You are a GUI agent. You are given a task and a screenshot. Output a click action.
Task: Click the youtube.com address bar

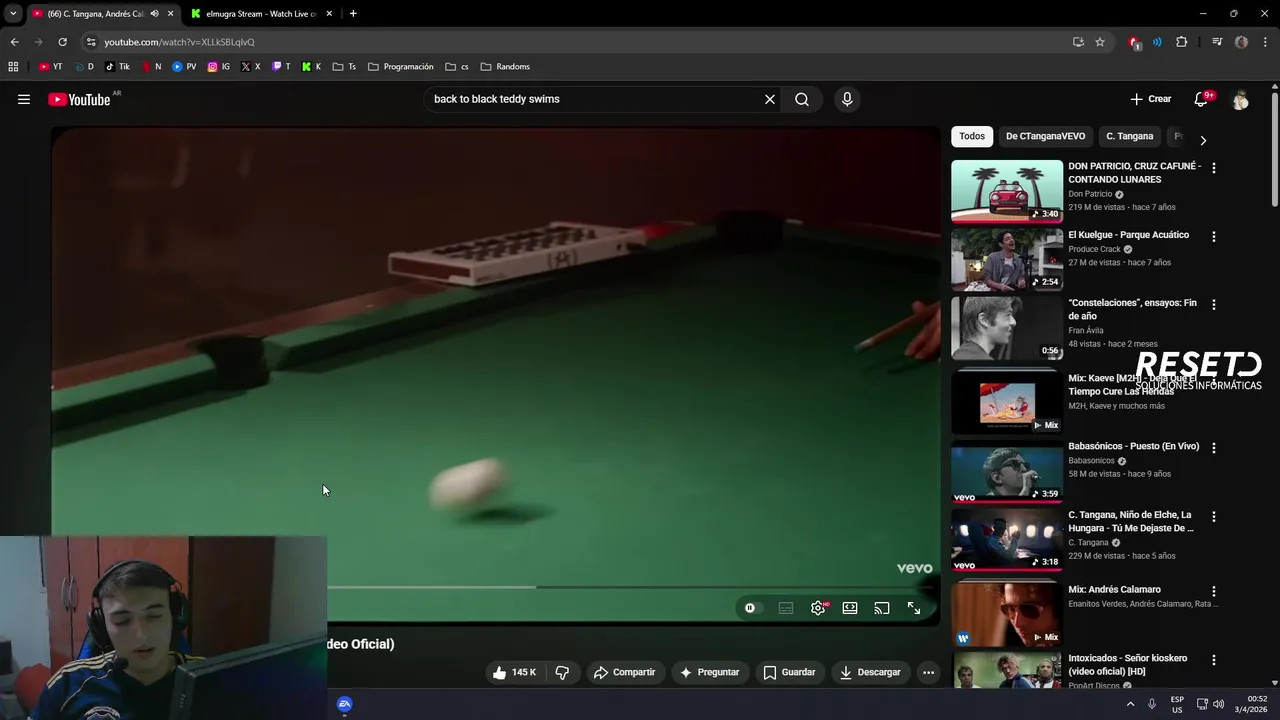[x=570, y=42]
